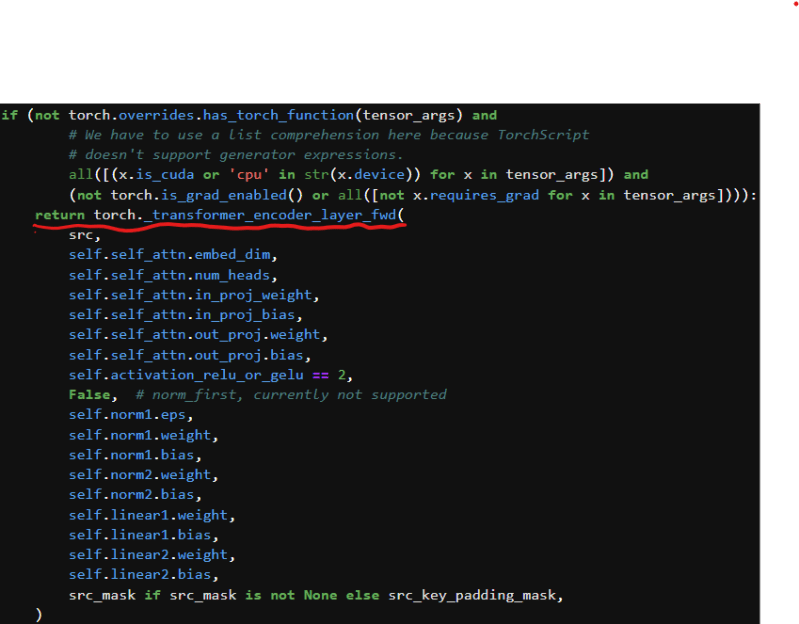Click the self.norm2.weight line
The image size is (799, 624).
(143, 475)
